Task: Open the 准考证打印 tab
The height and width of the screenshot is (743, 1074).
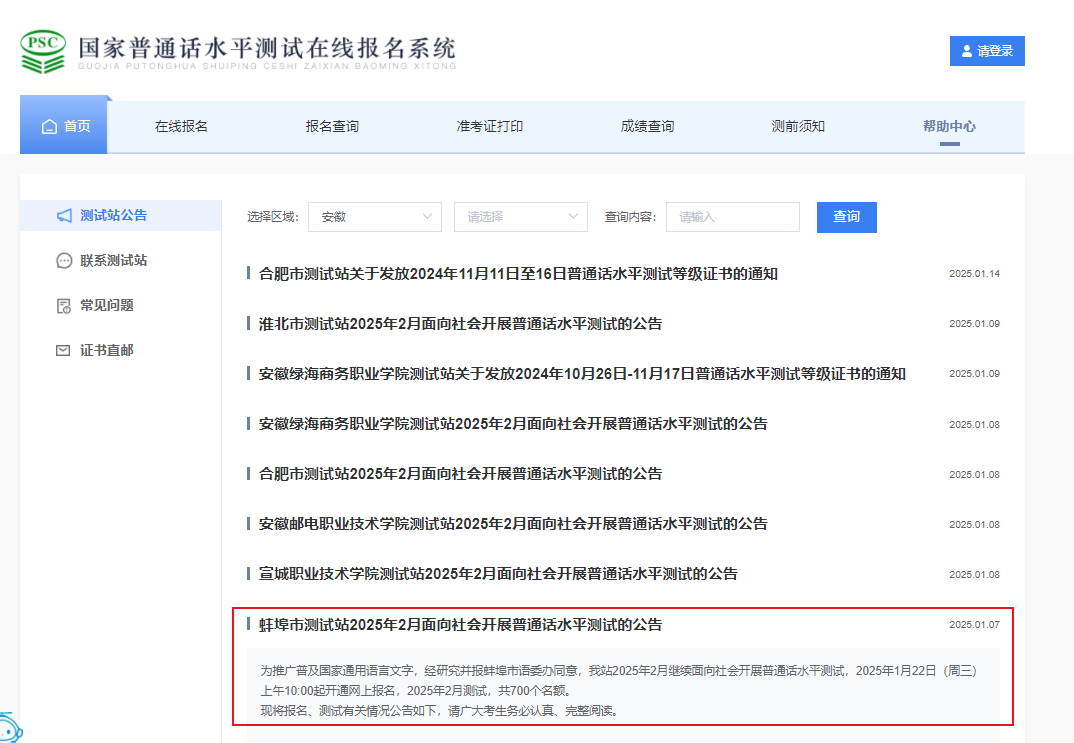Action: pyautogui.click(x=490, y=127)
